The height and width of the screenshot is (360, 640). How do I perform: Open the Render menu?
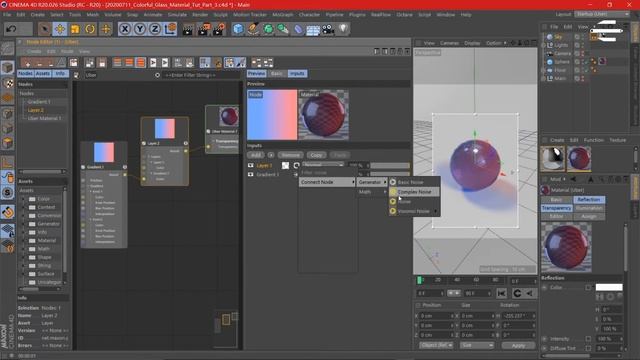[x=200, y=14]
